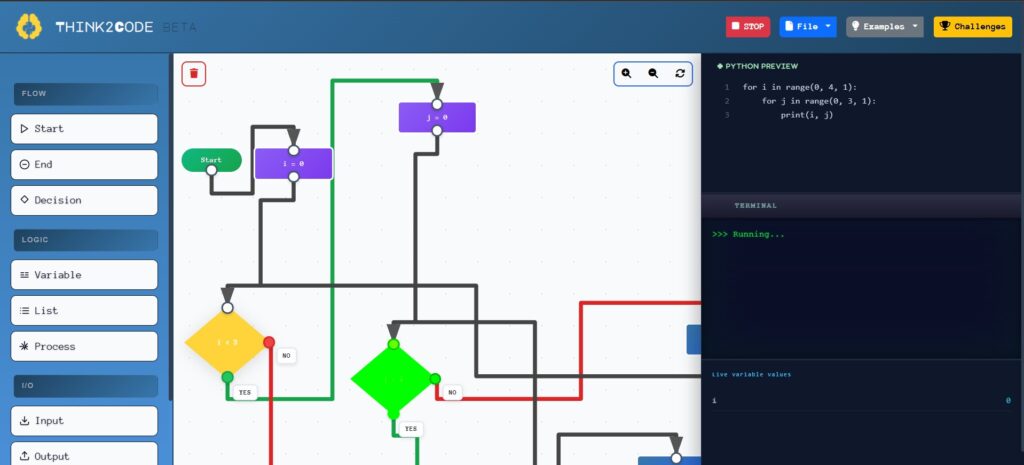Click the THINK2CODE title text

104,27
